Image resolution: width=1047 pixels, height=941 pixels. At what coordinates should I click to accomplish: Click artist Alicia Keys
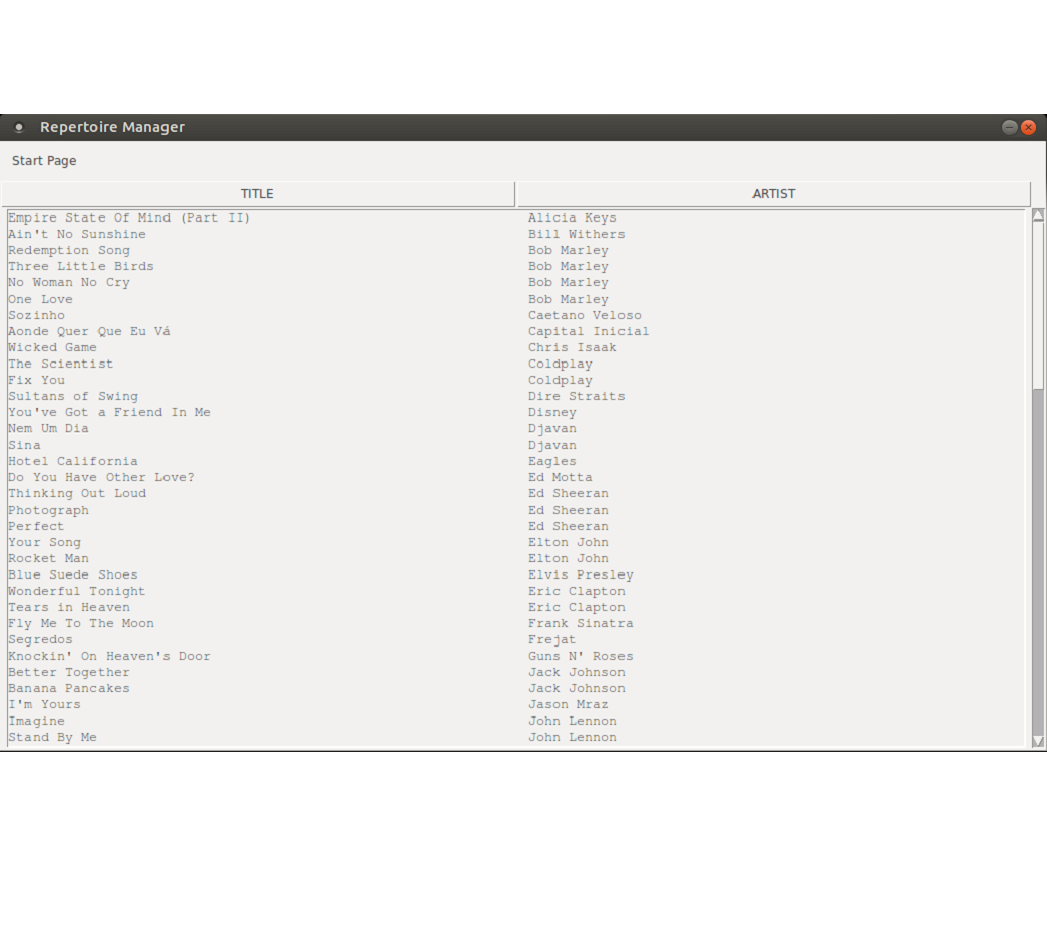pyautogui.click(x=572, y=218)
